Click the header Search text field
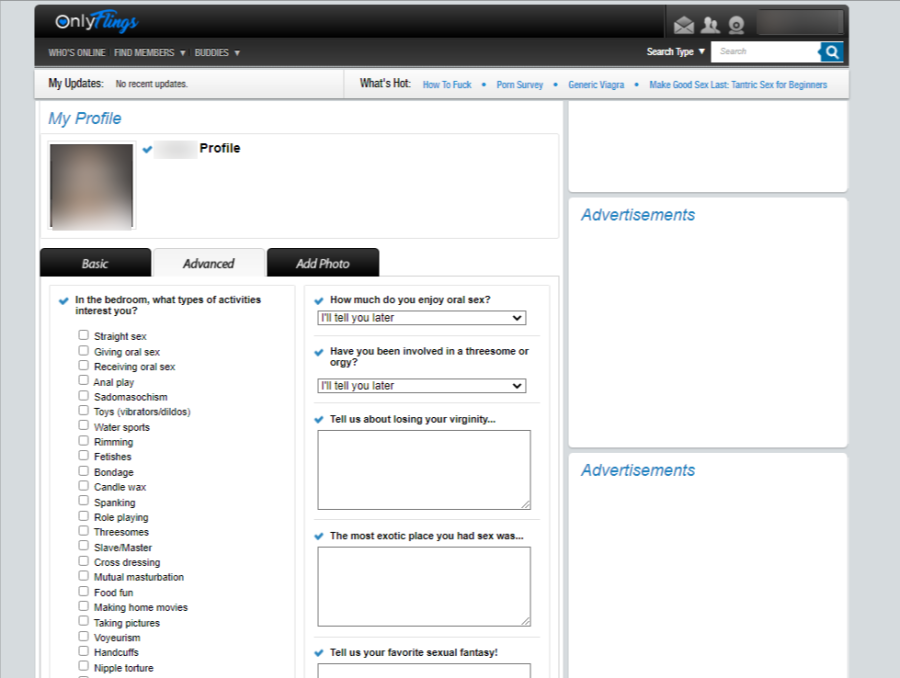 click(766, 52)
